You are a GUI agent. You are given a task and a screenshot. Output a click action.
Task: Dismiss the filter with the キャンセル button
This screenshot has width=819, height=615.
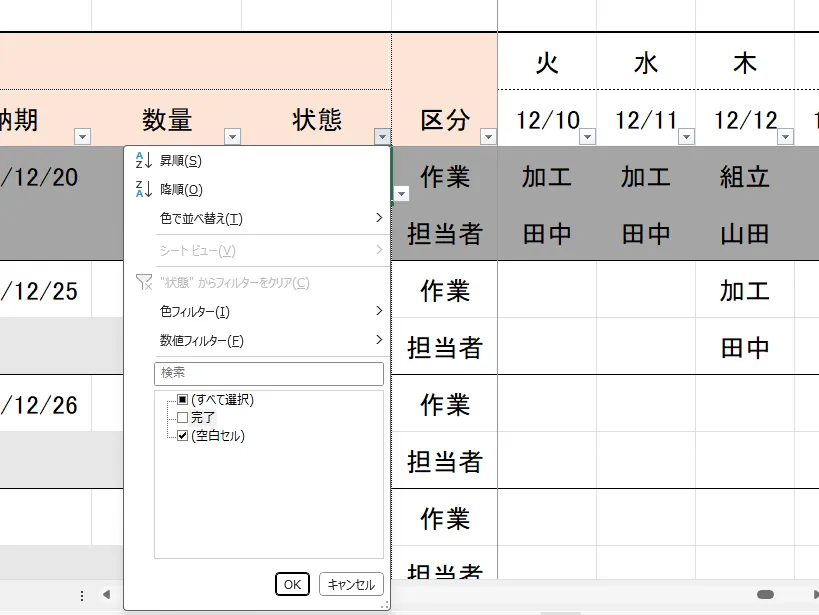349,584
